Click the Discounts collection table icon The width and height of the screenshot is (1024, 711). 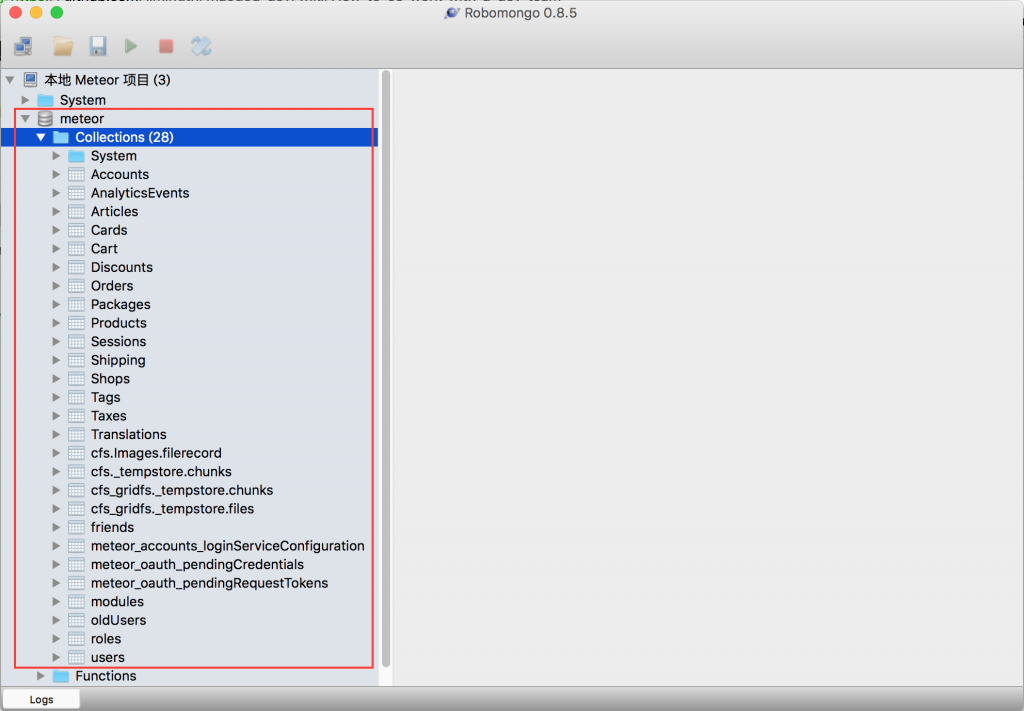coord(76,267)
